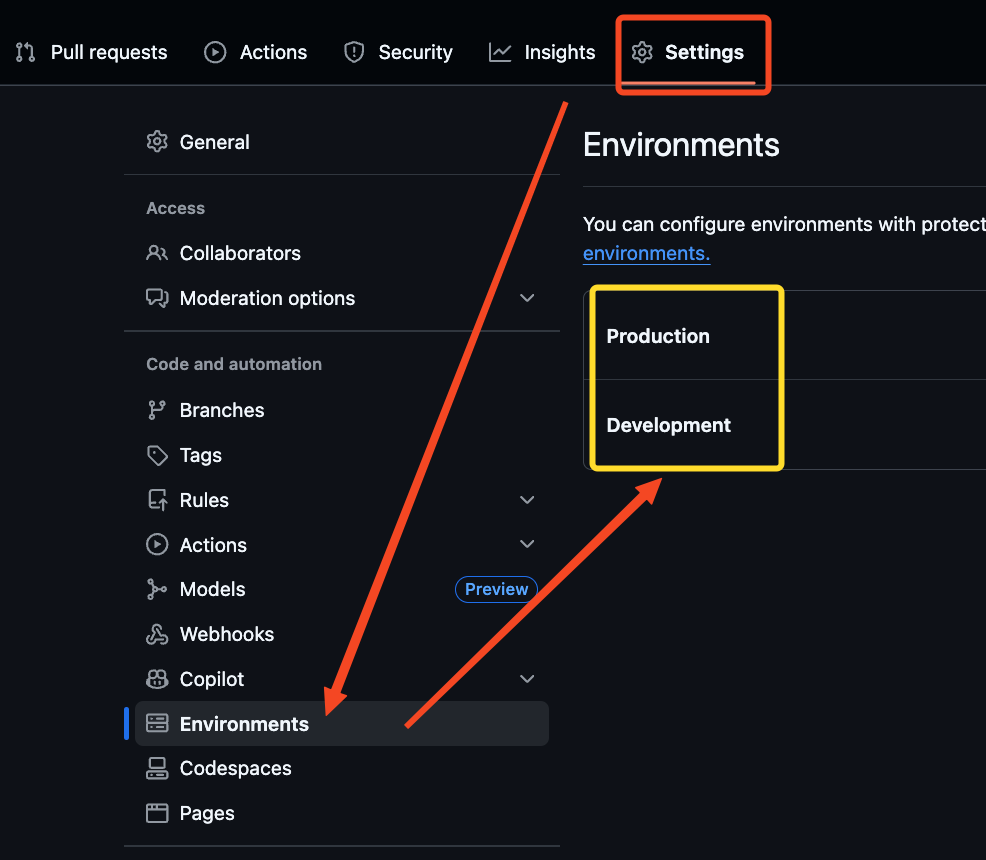Click the Branches git-branch icon
Image resolution: width=986 pixels, height=860 pixels.
(157, 410)
